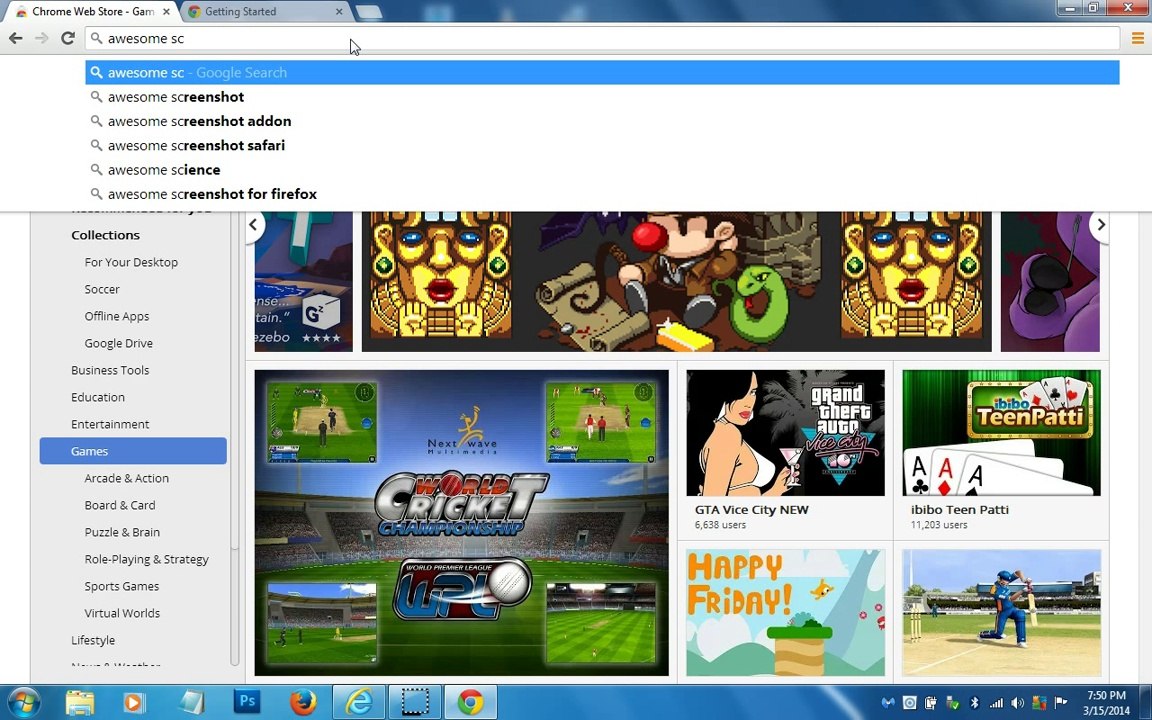Open a new browser tab

369,12
